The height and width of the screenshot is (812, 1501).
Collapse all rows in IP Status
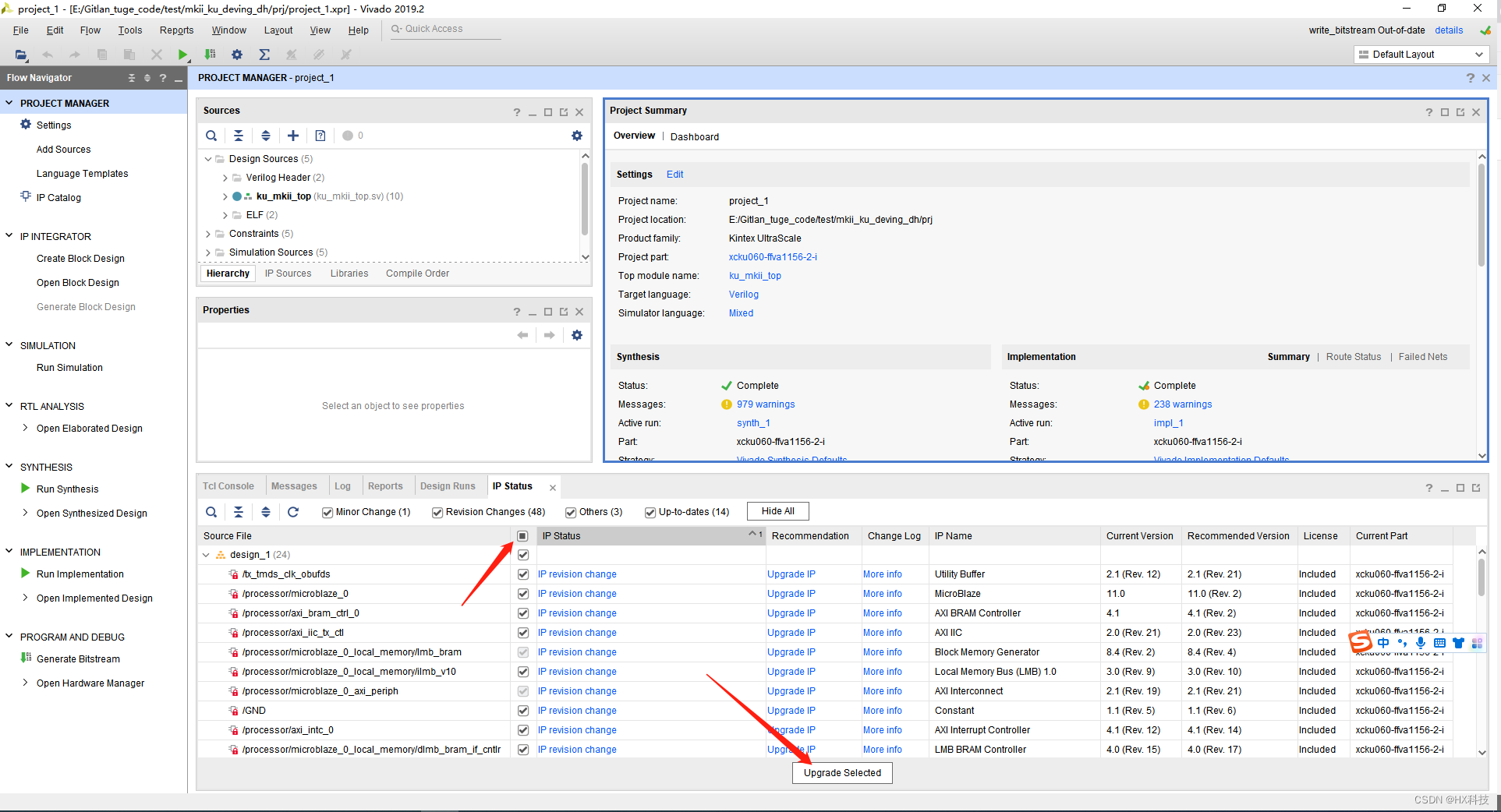point(239,512)
